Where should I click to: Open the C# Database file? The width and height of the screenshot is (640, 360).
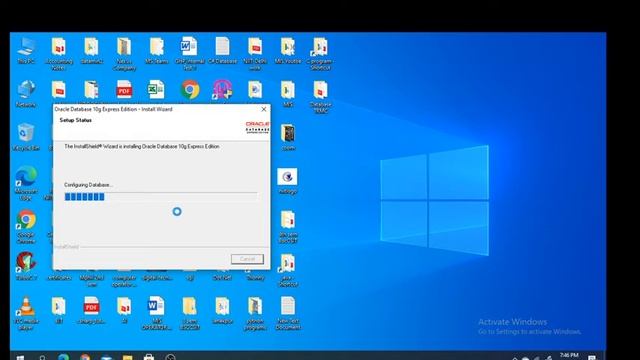[x=222, y=51]
